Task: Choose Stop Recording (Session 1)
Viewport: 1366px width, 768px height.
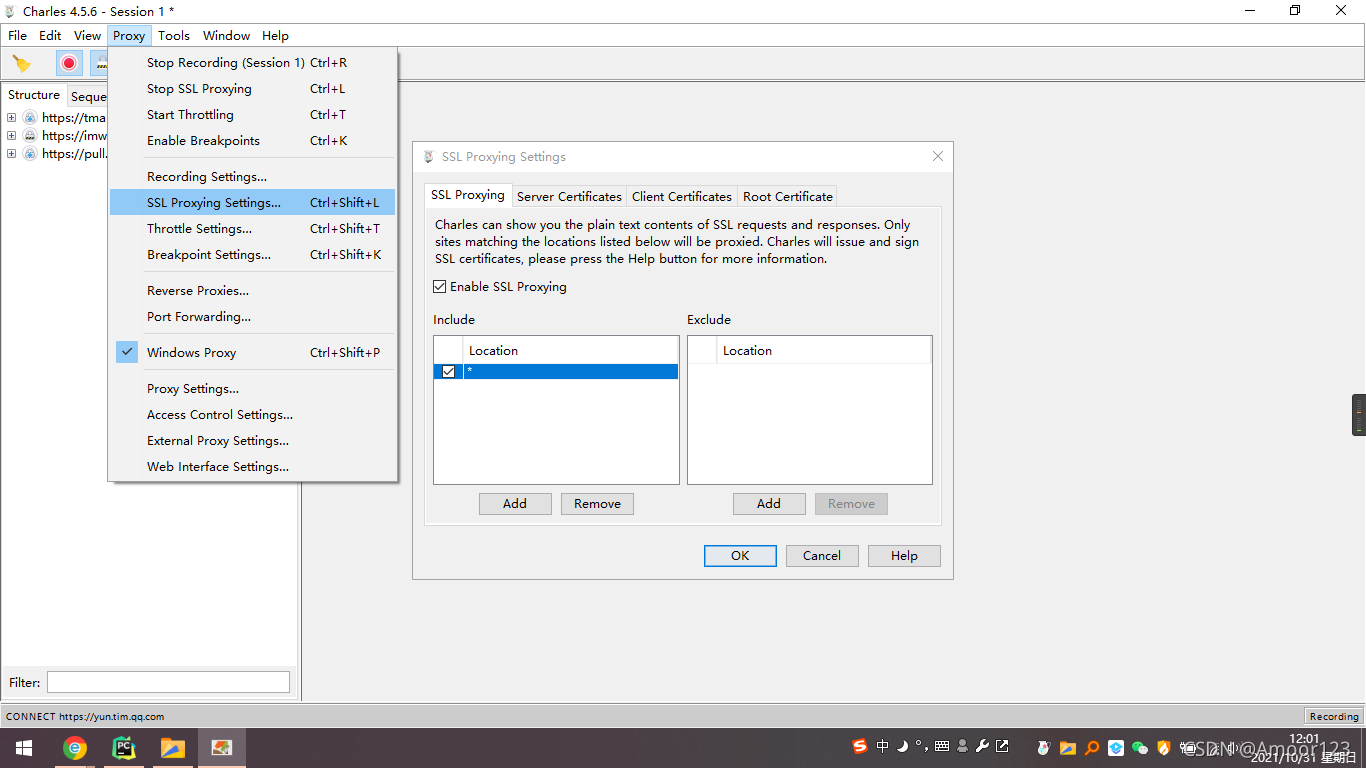Action: point(253,62)
